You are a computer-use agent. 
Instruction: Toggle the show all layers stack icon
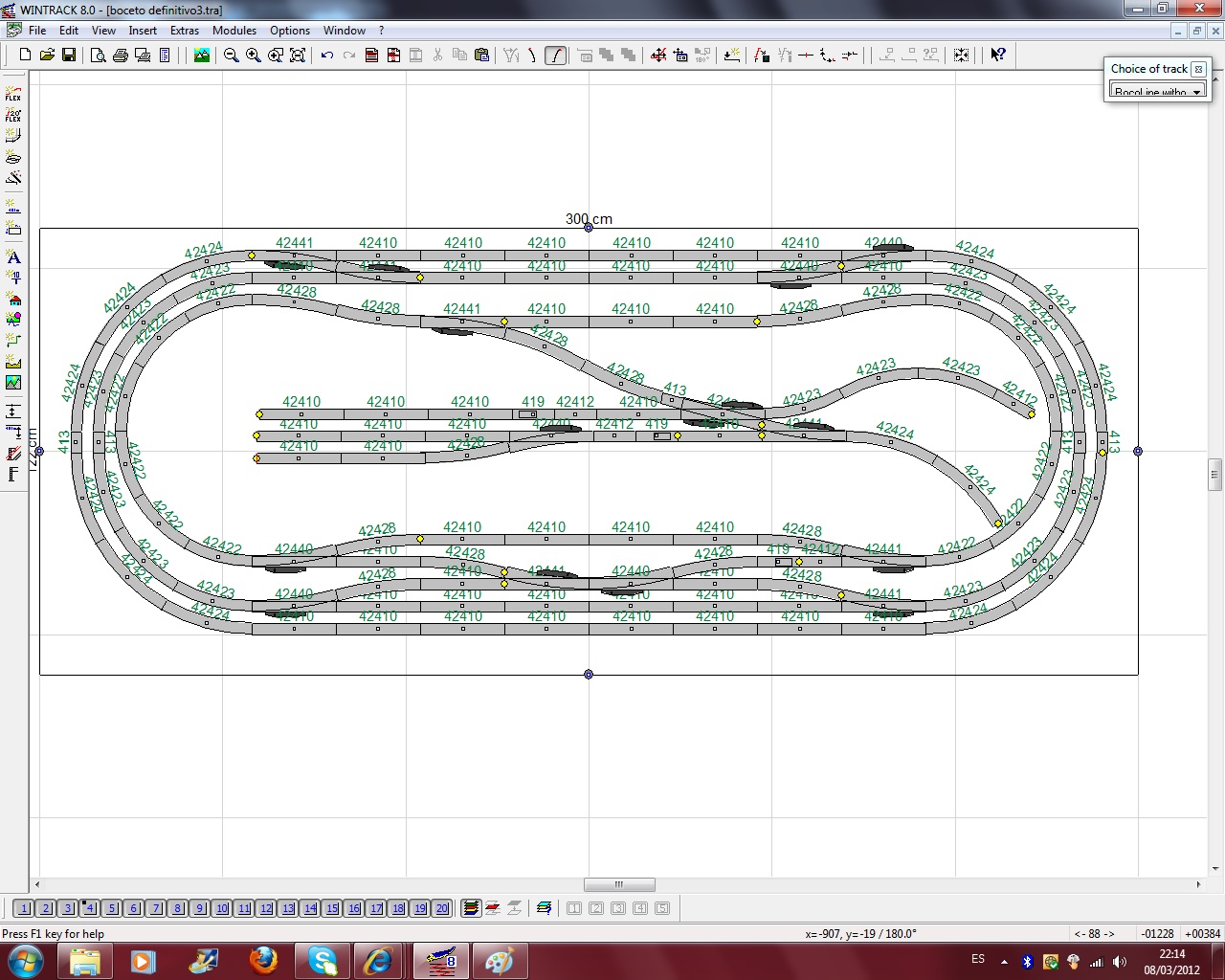[x=471, y=908]
